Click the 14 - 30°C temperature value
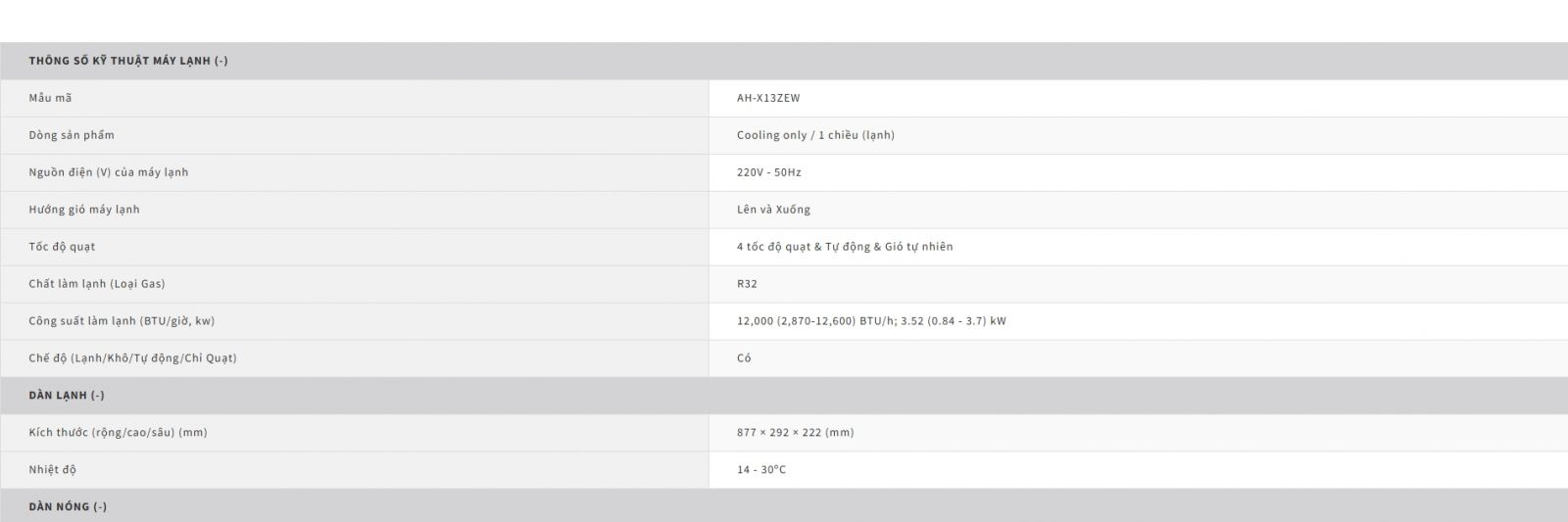 pyautogui.click(x=761, y=470)
